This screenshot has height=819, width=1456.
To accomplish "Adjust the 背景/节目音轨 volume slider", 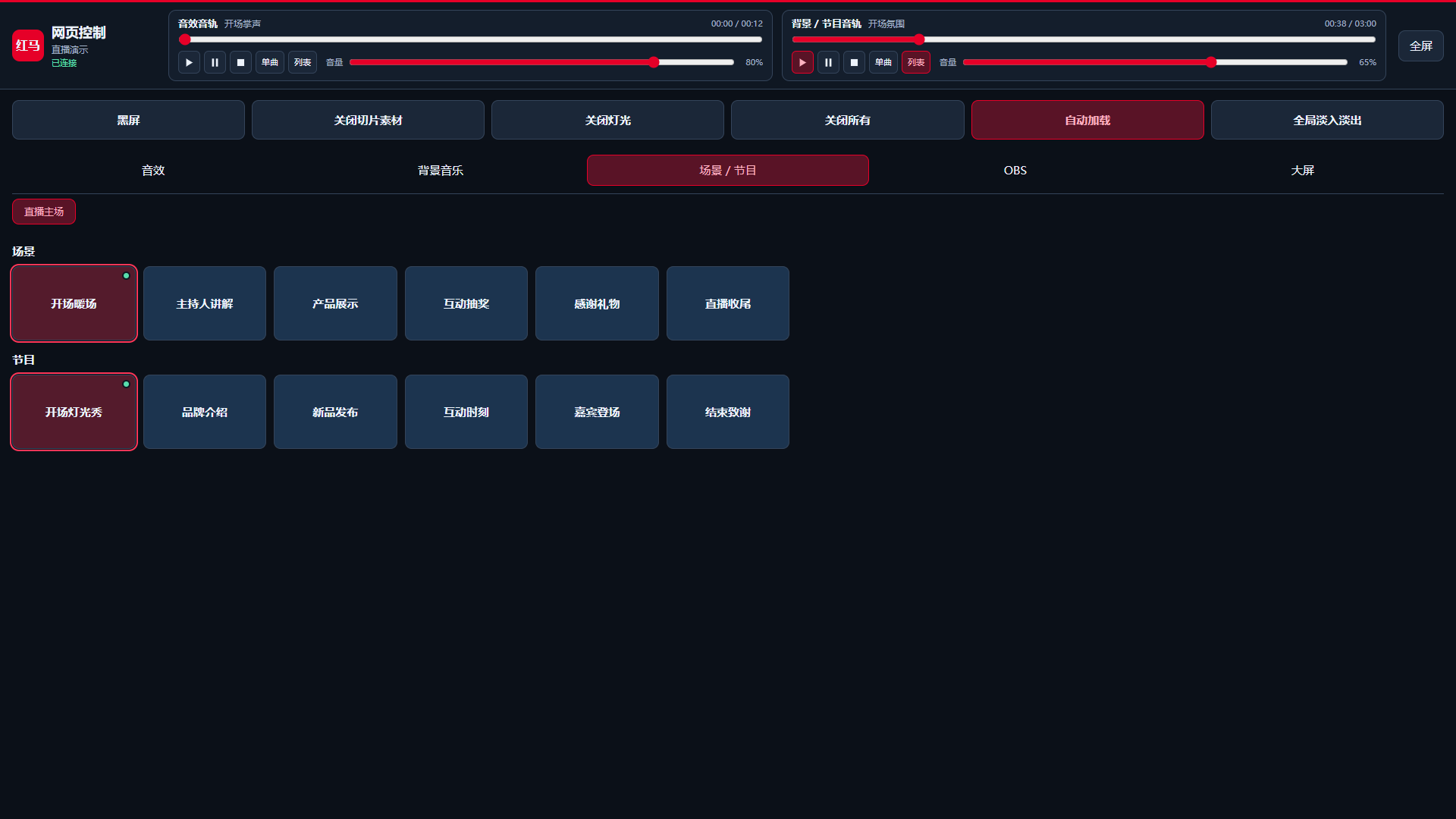I will (1155, 62).
